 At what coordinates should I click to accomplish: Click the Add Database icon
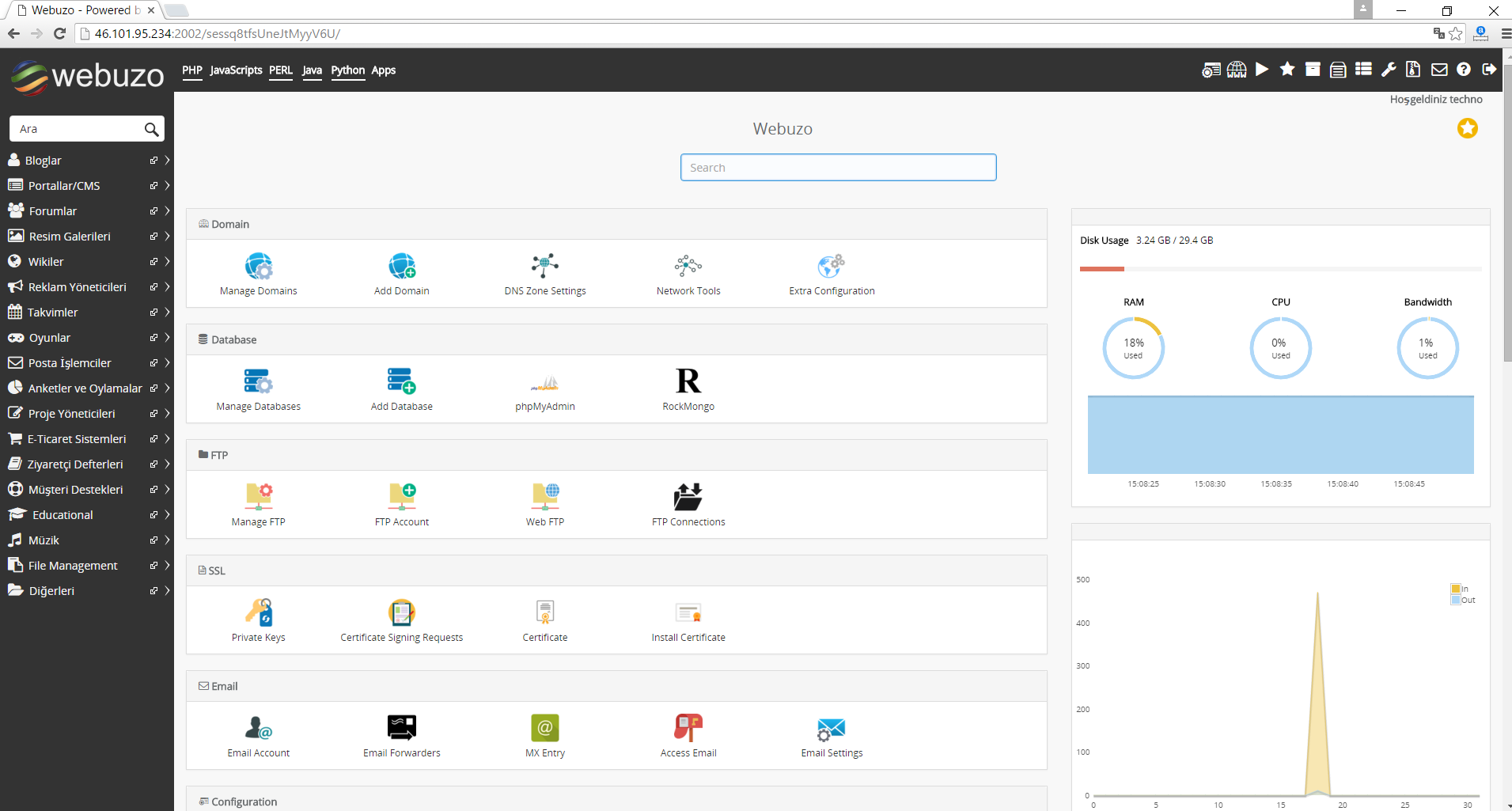point(402,381)
